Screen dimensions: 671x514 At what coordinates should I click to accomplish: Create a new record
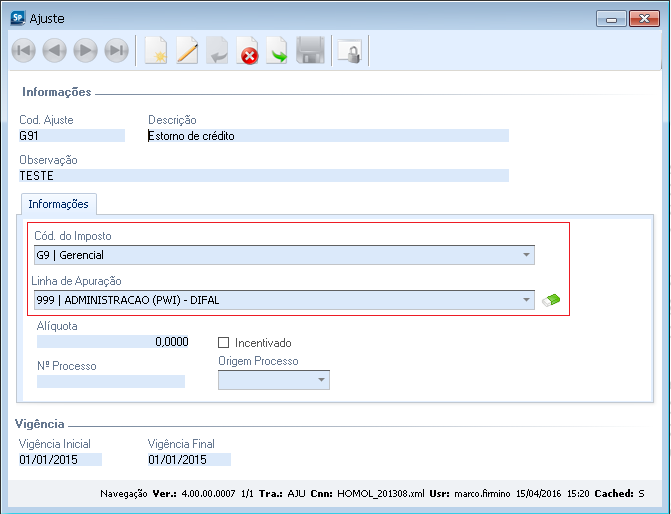point(156,51)
